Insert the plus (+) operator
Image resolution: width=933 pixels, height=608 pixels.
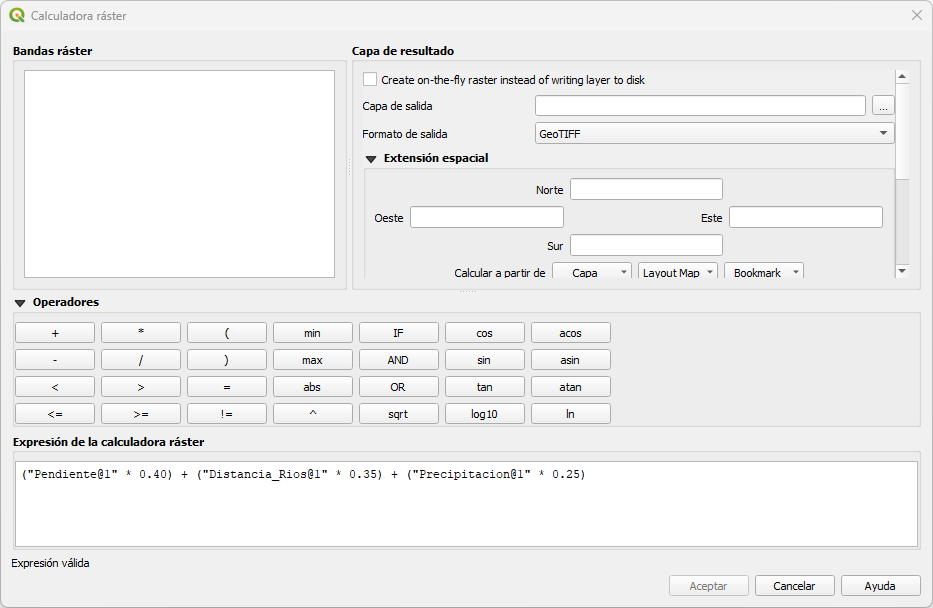click(55, 333)
